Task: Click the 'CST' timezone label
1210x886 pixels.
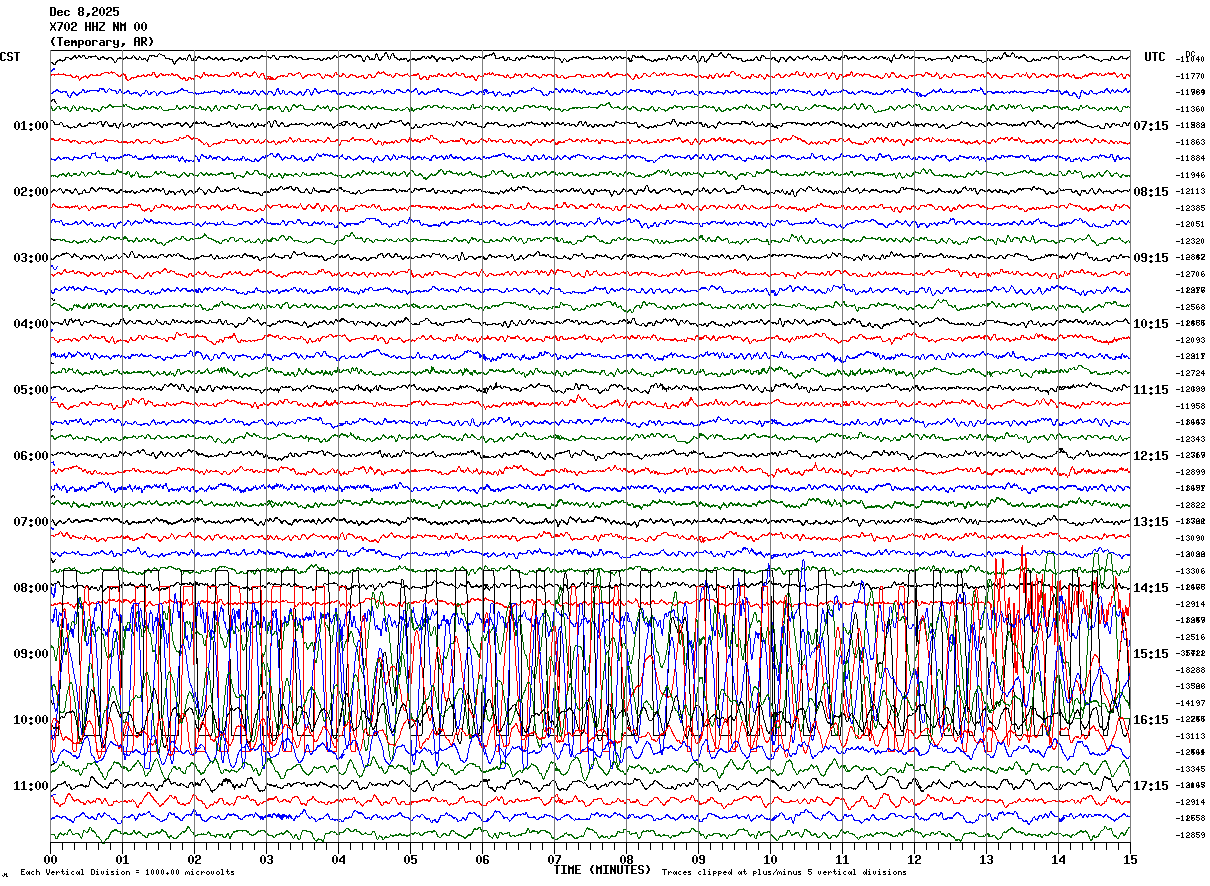Action: click(10, 57)
